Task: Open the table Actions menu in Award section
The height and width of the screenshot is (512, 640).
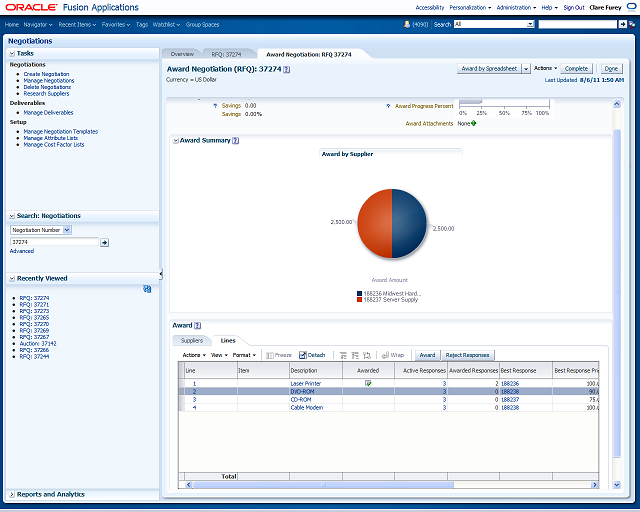Action: tap(194, 355)
